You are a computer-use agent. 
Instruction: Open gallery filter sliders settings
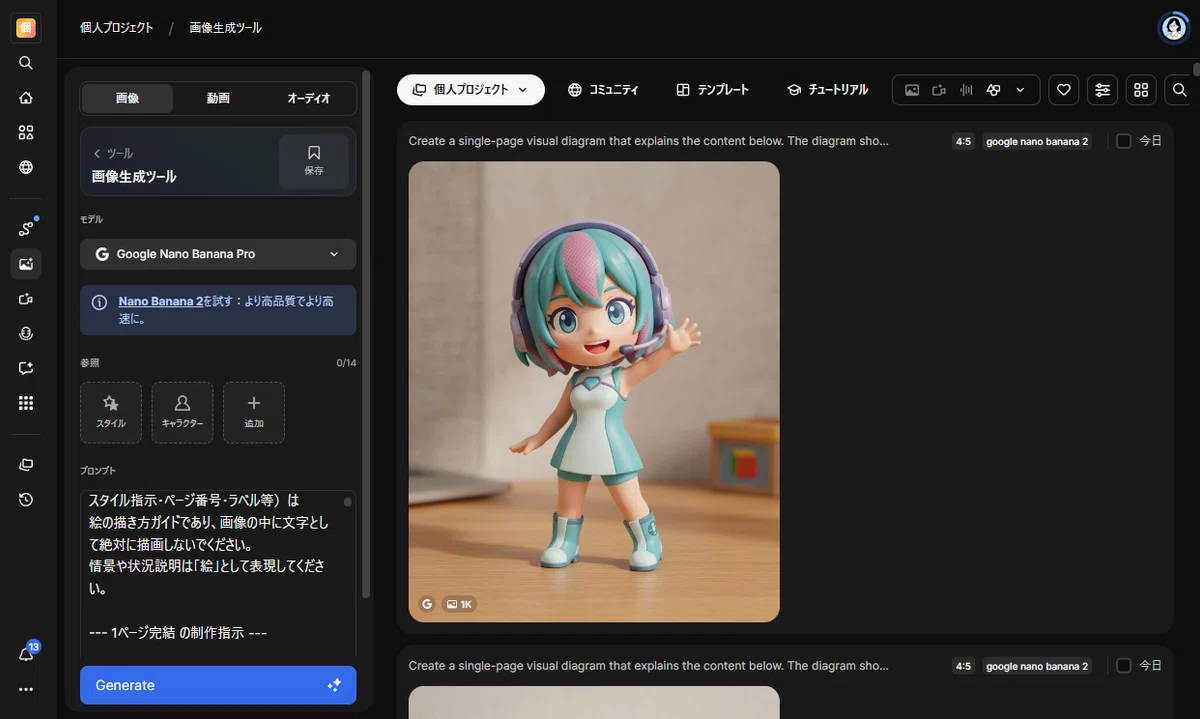[1102, 90]
